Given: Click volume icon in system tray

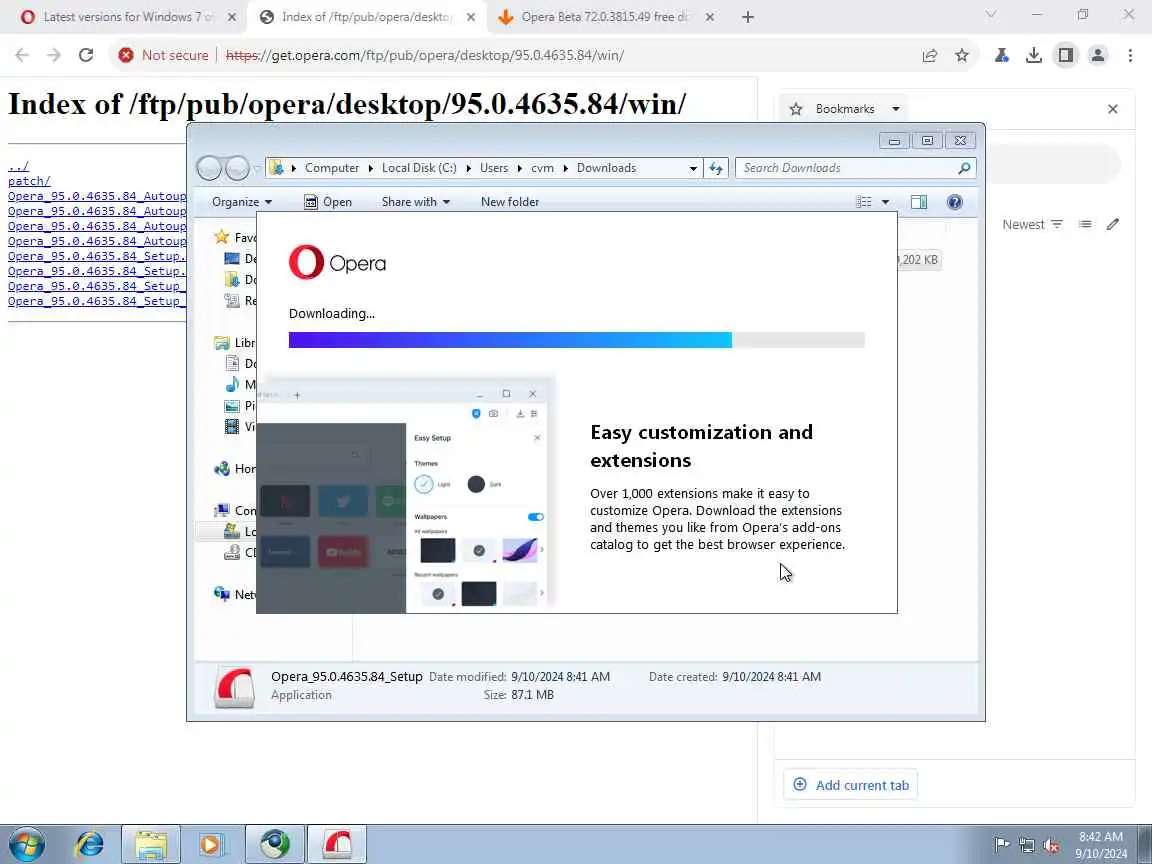Looking at the screenshot, I should point(1051,845).
